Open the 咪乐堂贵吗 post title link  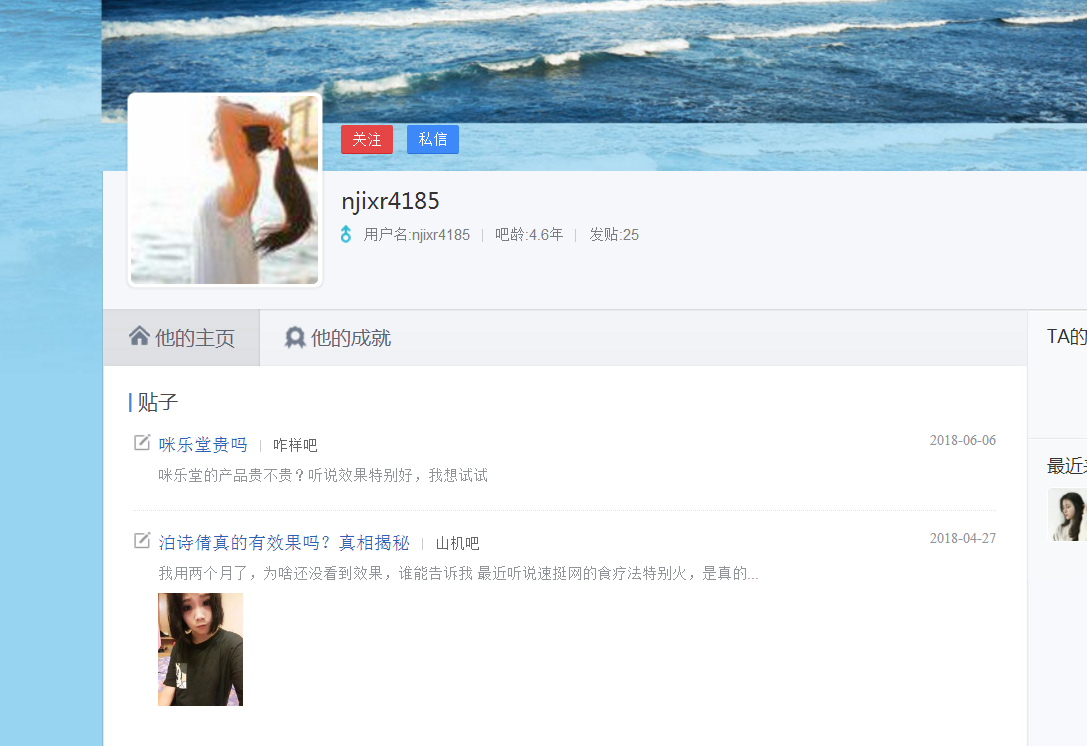click(203, 445)
